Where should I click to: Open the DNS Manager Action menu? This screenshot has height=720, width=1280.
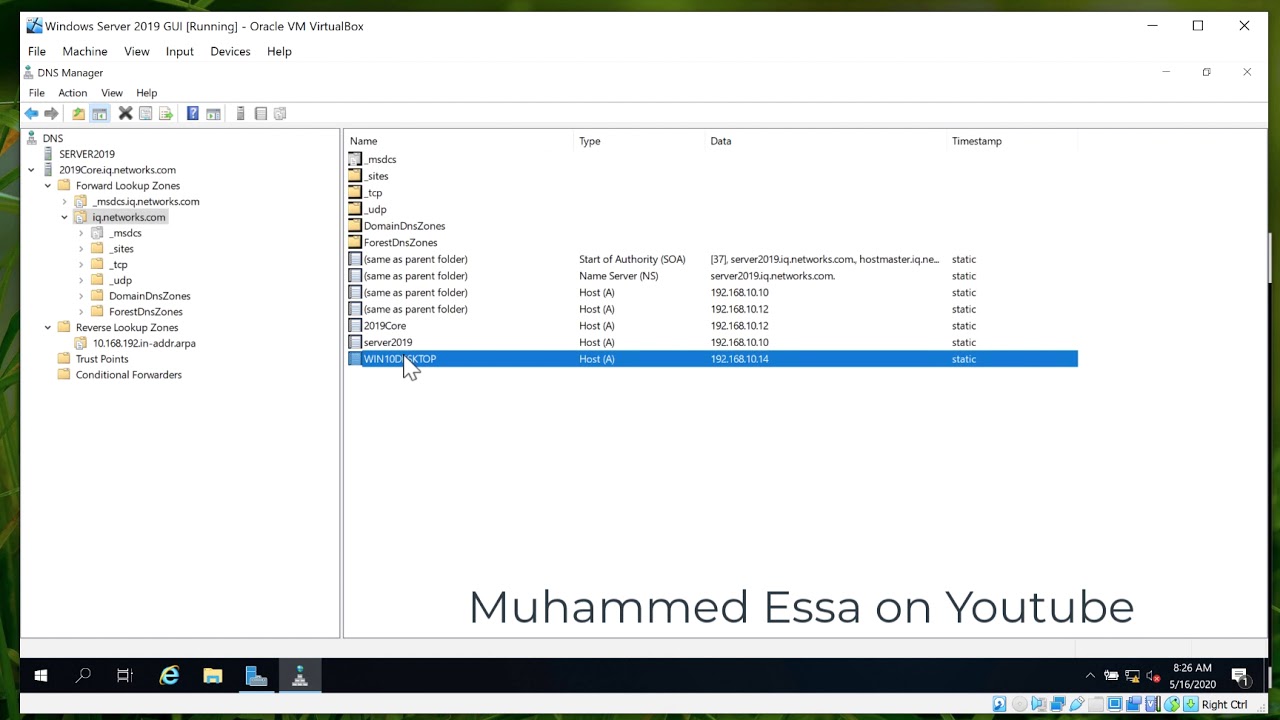[x=72, y=93]
